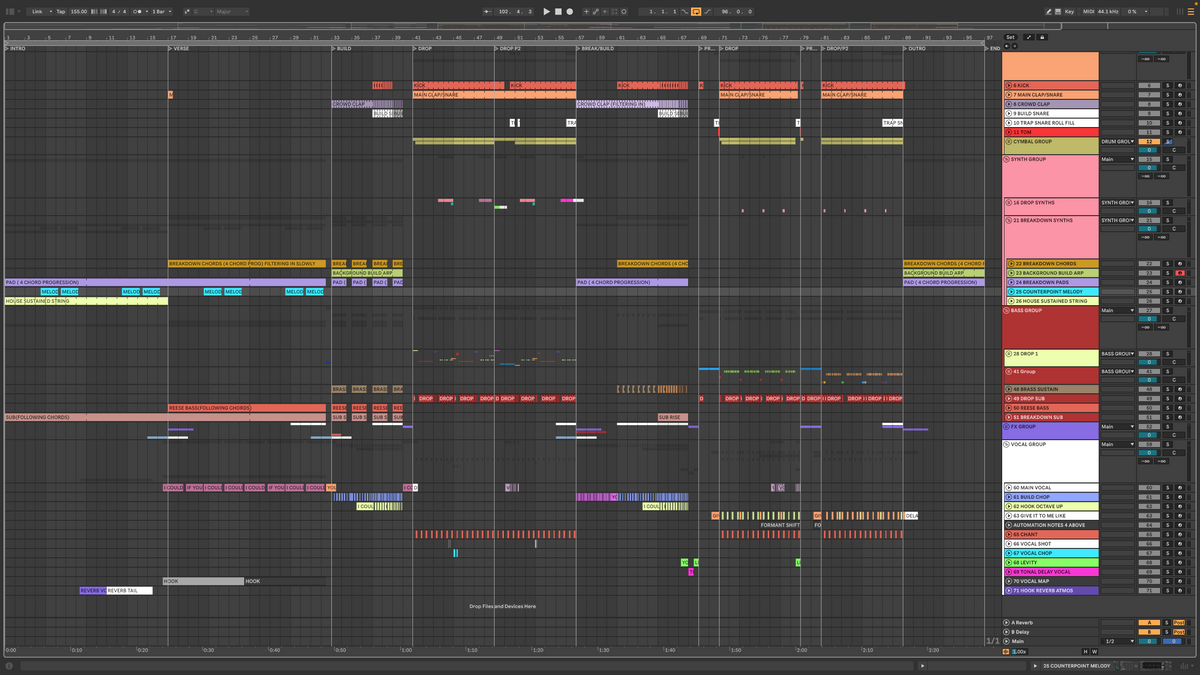Image resolution: width=1200 pixels, height=675 pixels.
Task: Select the 50 REESE BASS track header
Action: coord(1051,408)
